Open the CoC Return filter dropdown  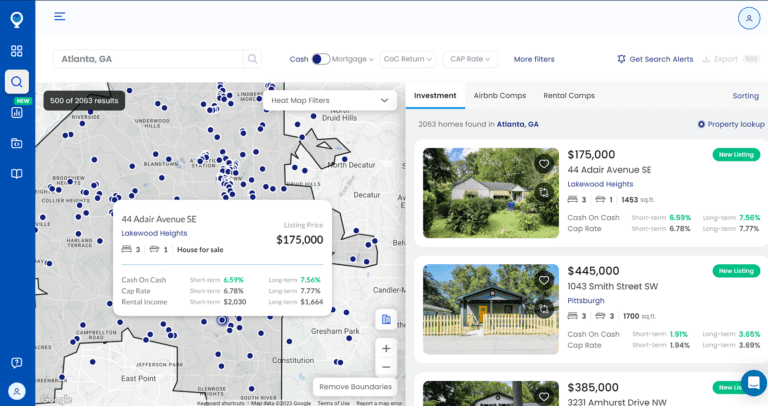coord(407,59)
